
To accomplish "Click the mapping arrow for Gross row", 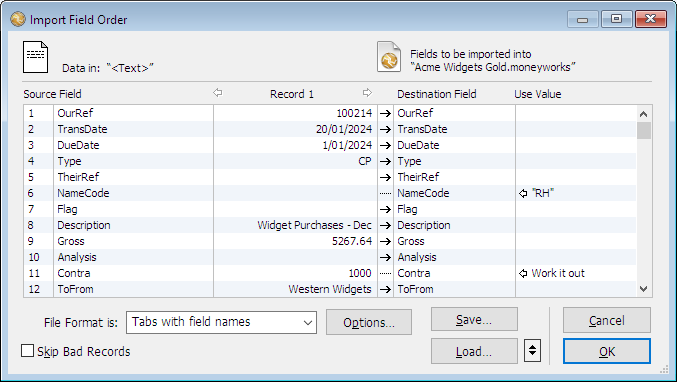I will coord(385,241).
